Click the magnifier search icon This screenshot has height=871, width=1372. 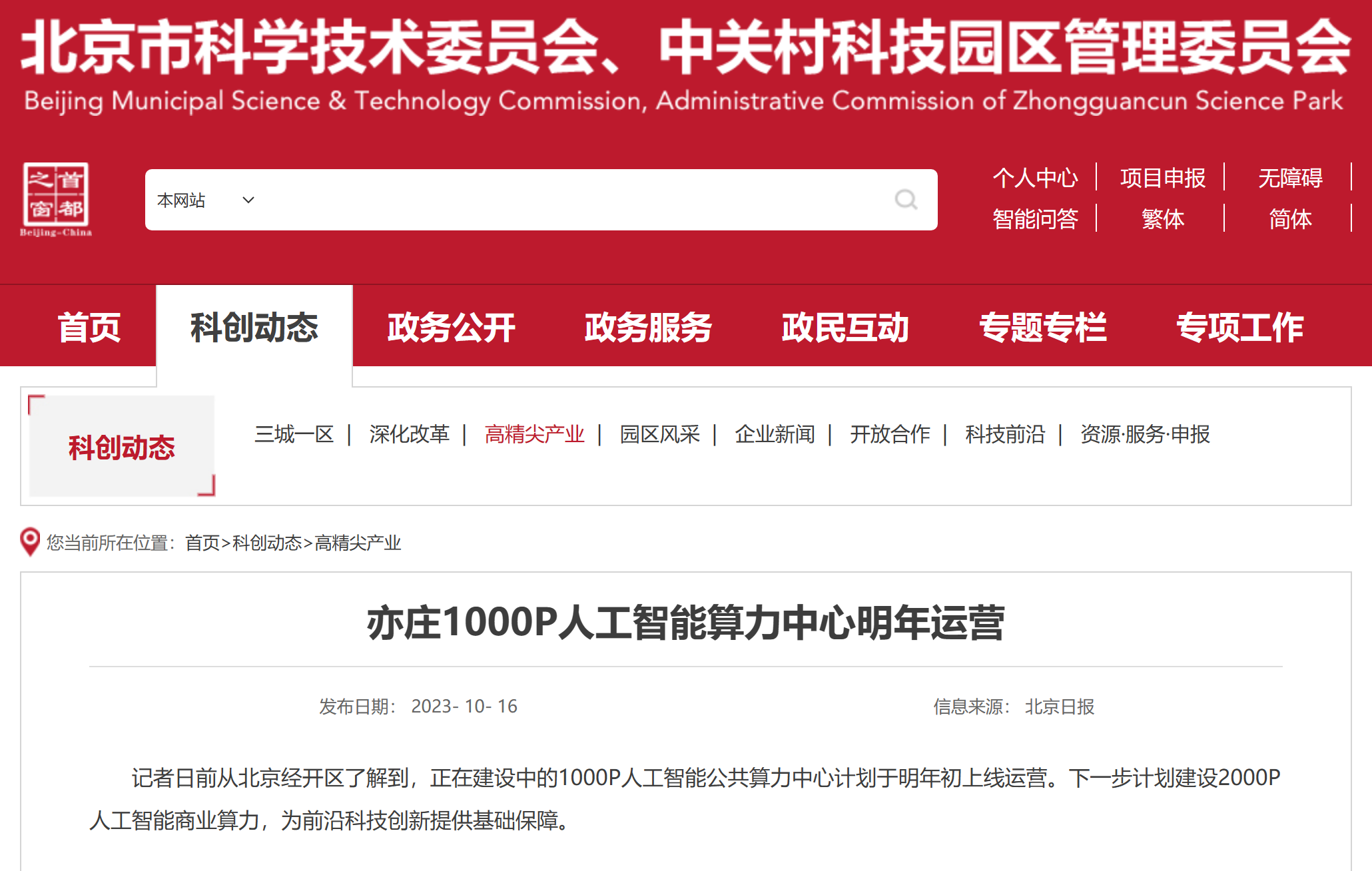906,199
